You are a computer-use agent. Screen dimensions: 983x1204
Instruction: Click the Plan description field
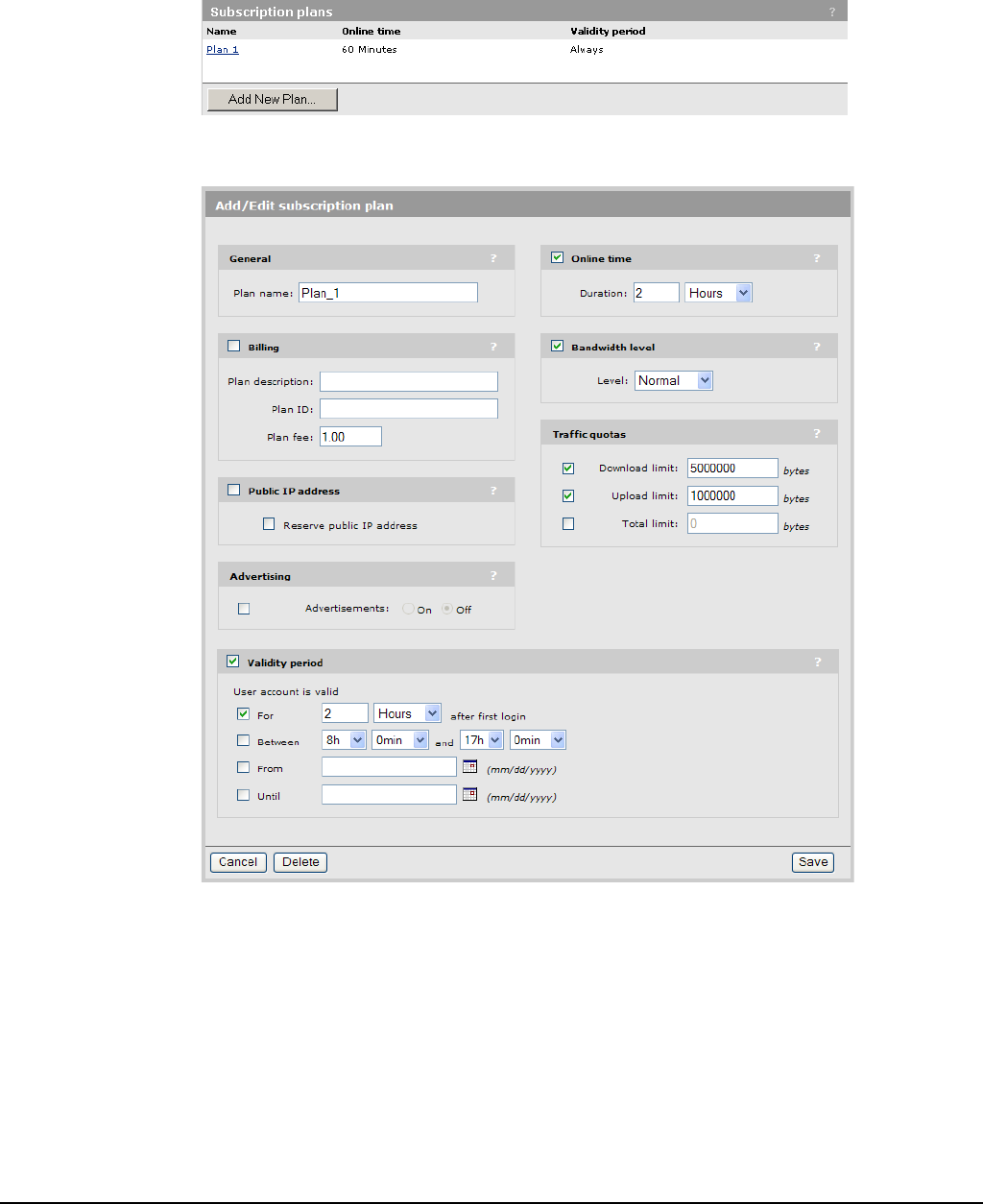(409, 381)
